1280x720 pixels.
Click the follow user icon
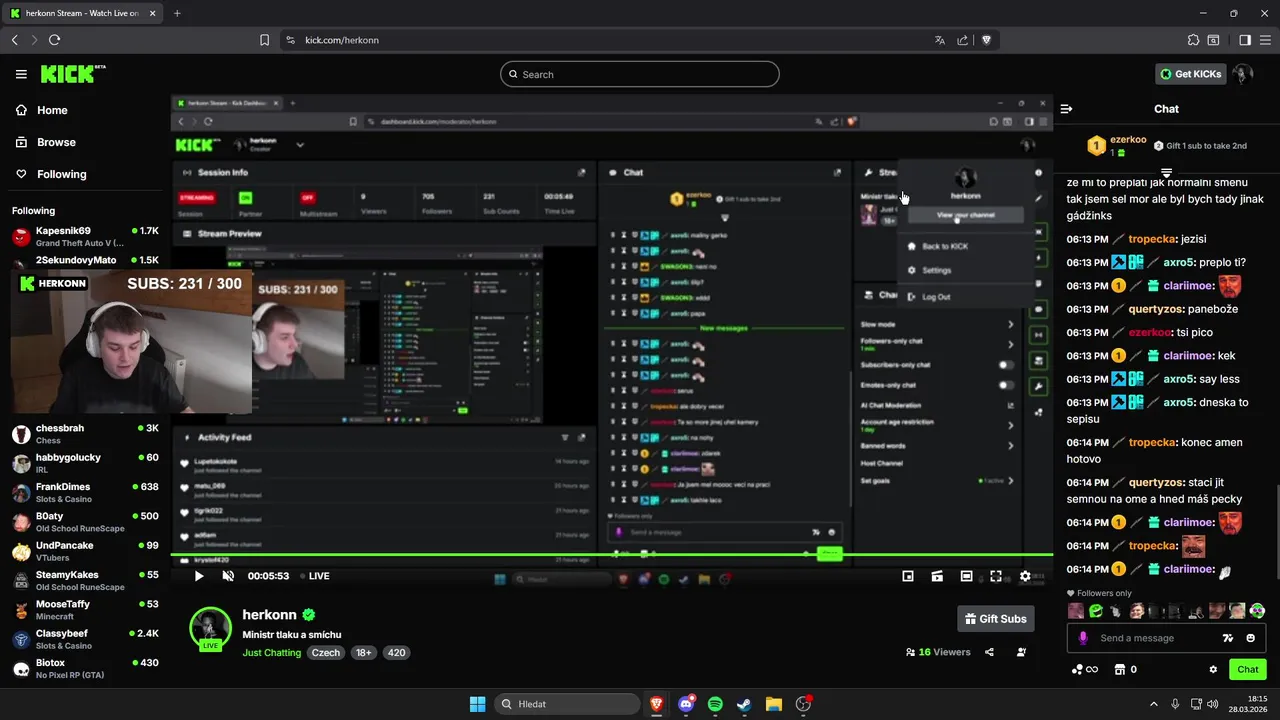pos(1021,652)
